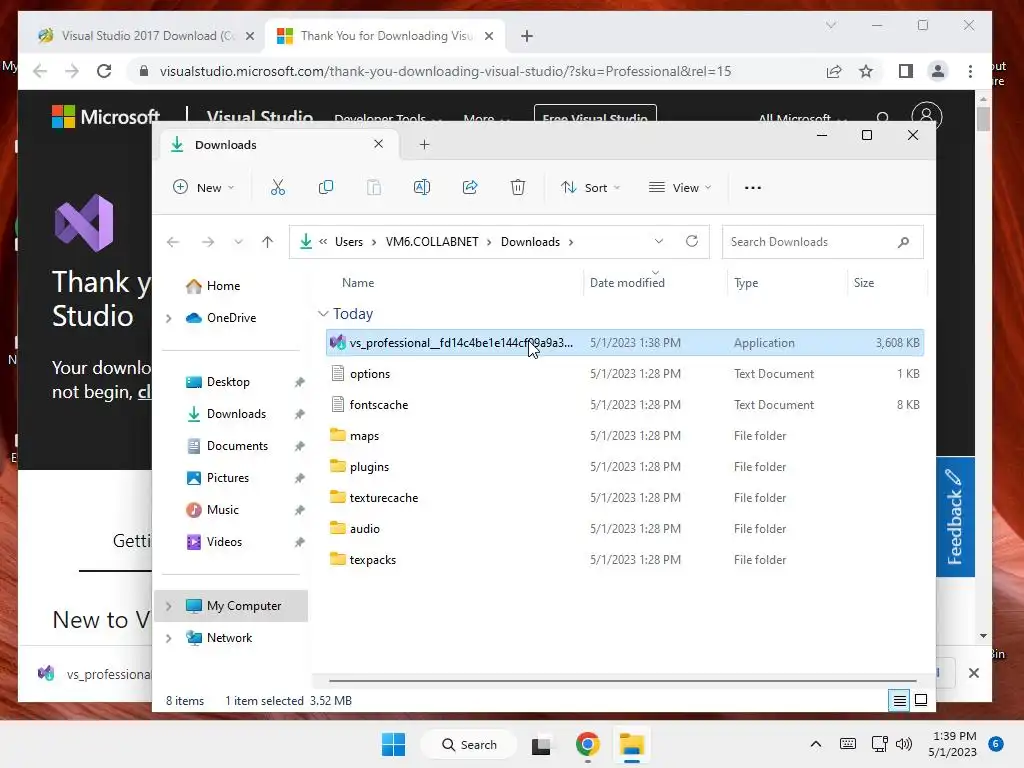Image resolution: width=1024 pixels, height=768 pixels.
Task: Click the Microsoft account sign-in icon on webpage
Action: [927, 116]
